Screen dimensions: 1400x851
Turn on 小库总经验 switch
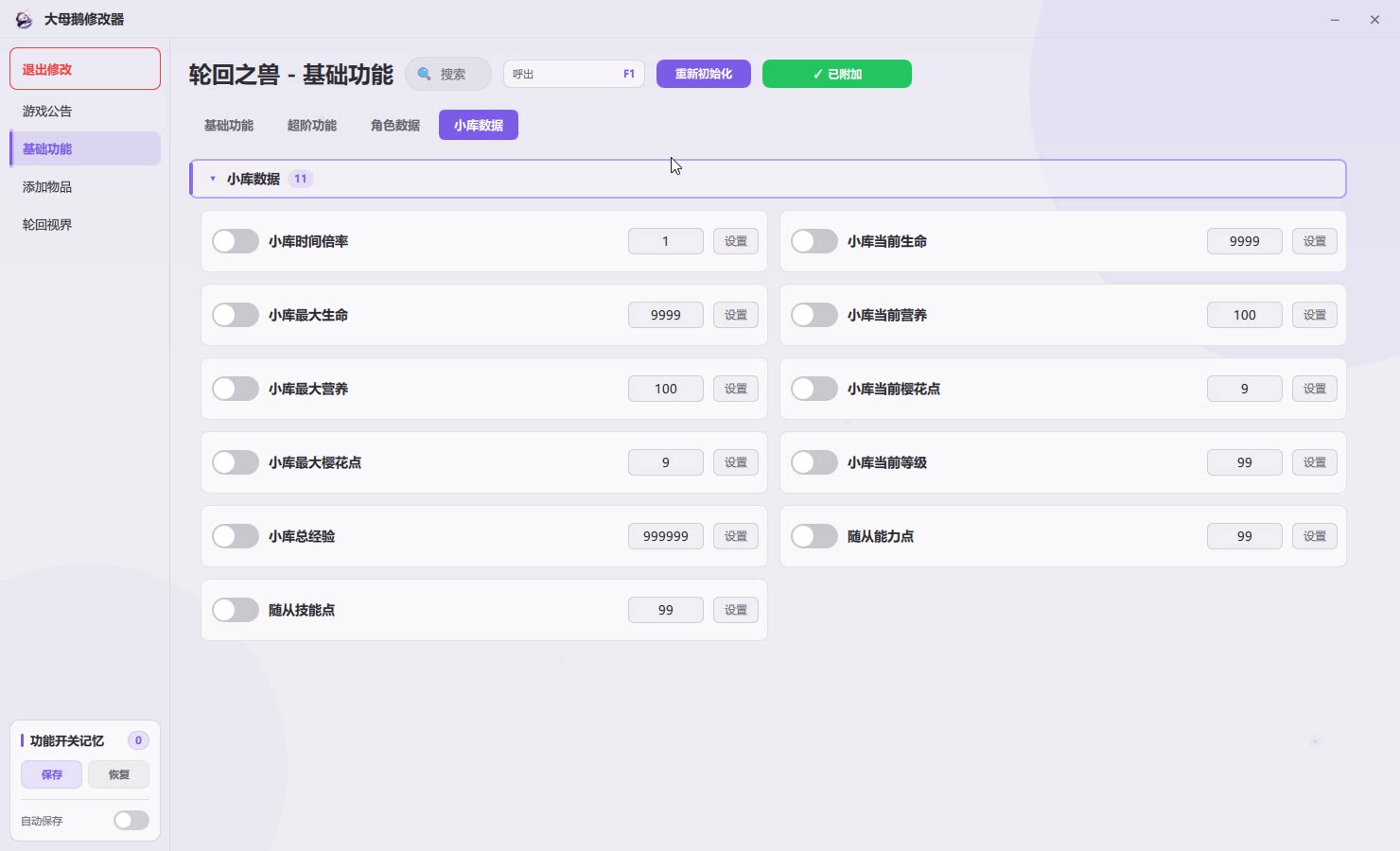(x=236, y=536)
